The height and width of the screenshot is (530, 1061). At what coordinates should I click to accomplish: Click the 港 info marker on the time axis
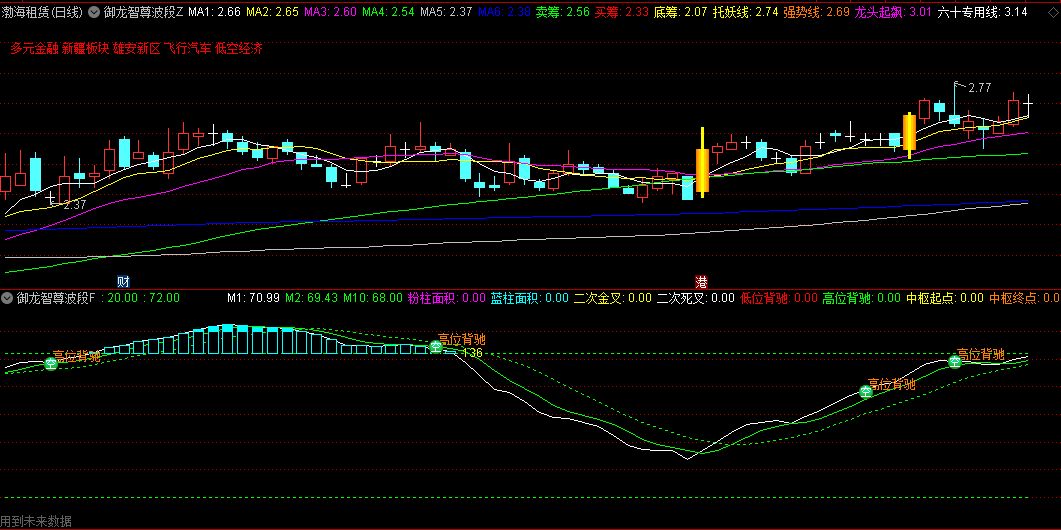(x=701, y=282)
